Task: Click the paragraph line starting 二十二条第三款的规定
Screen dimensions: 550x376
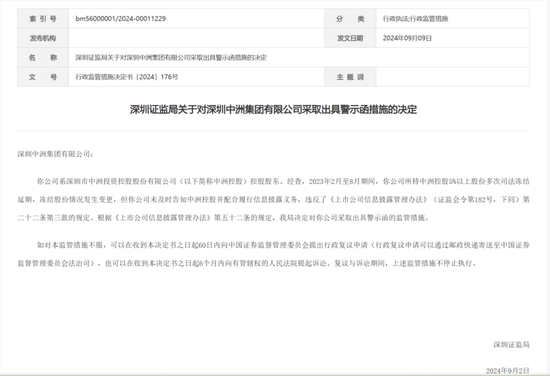Action: click(223, 218)
